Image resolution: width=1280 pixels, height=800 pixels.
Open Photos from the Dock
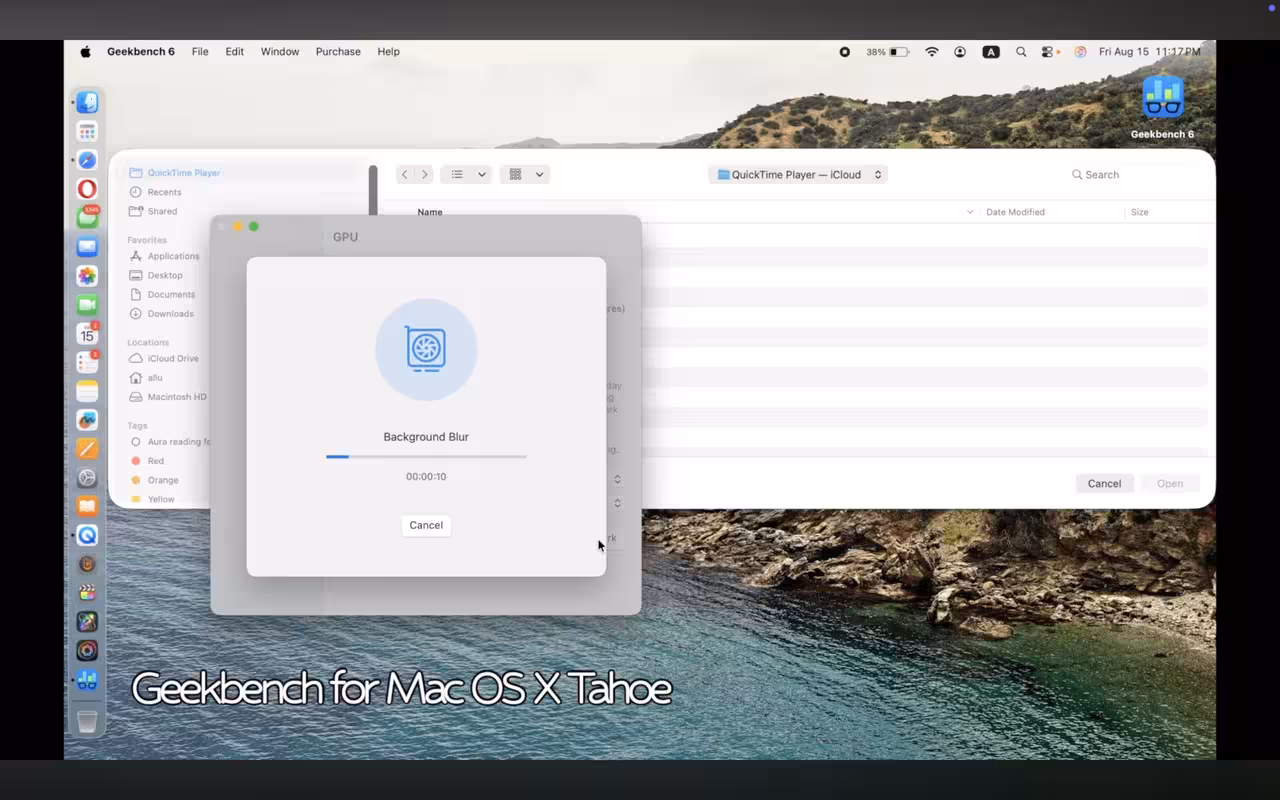click(87, 275)
